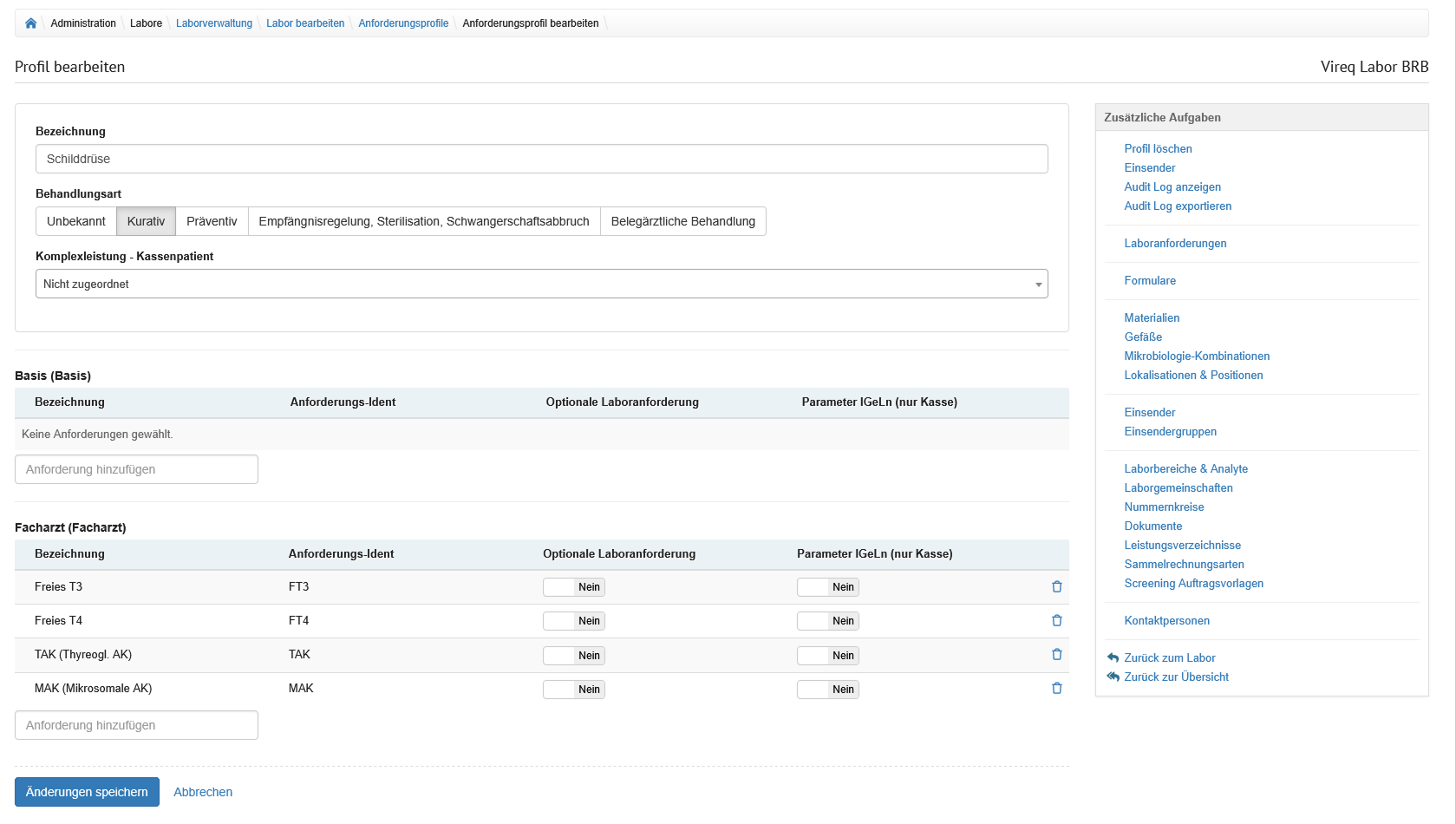Enable Parameter IGeLn for TAK row
This screenshot has height=824, width=1456.
coord(827,656)
